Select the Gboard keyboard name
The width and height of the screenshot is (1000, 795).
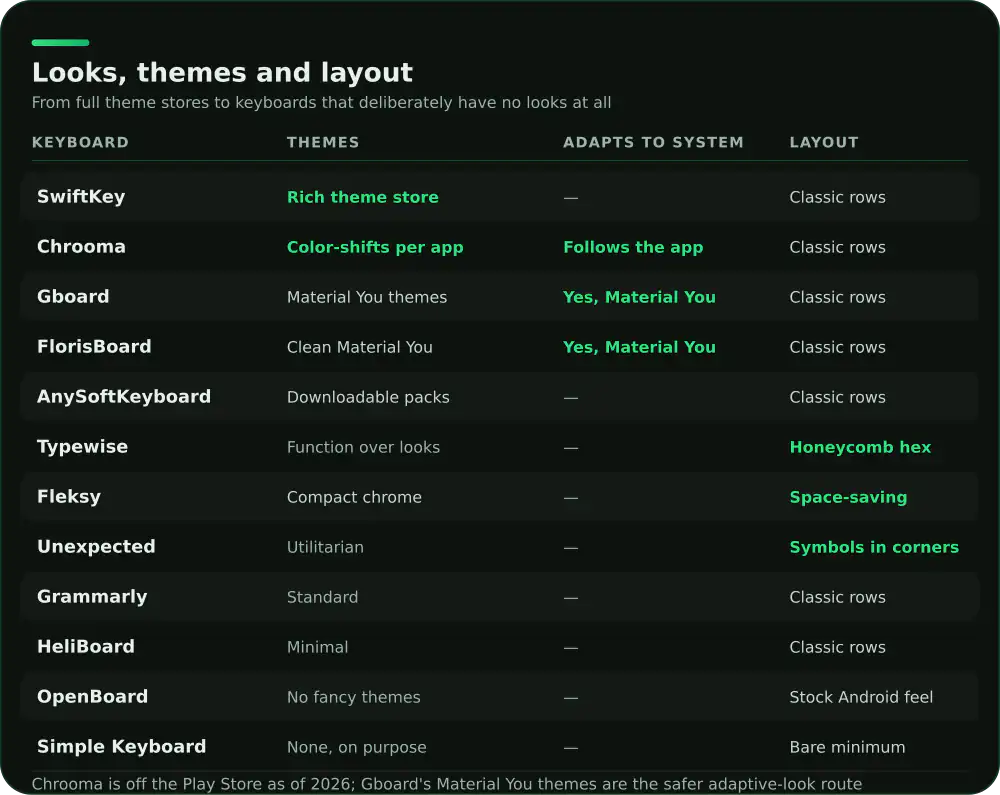coord(73,296)
